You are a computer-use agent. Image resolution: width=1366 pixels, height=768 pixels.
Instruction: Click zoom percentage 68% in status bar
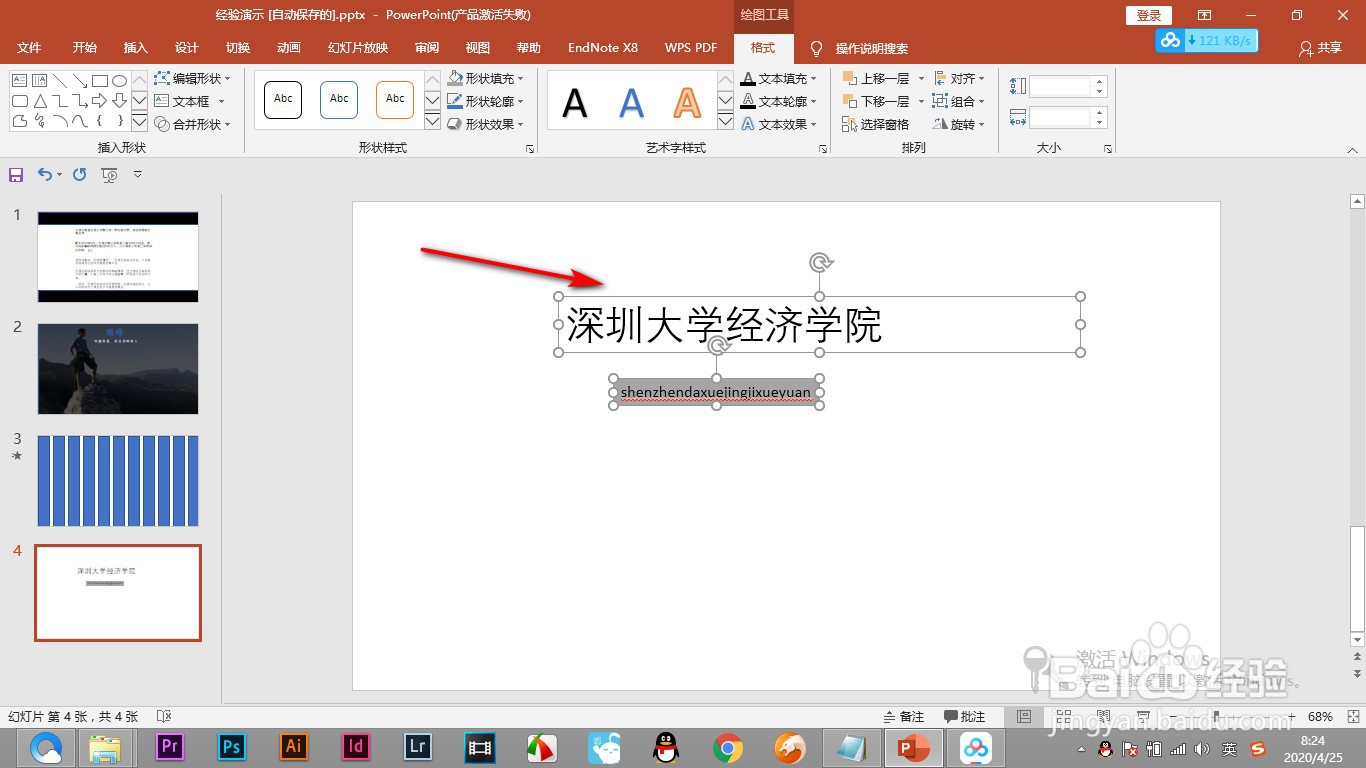[x=1321, y=717]
